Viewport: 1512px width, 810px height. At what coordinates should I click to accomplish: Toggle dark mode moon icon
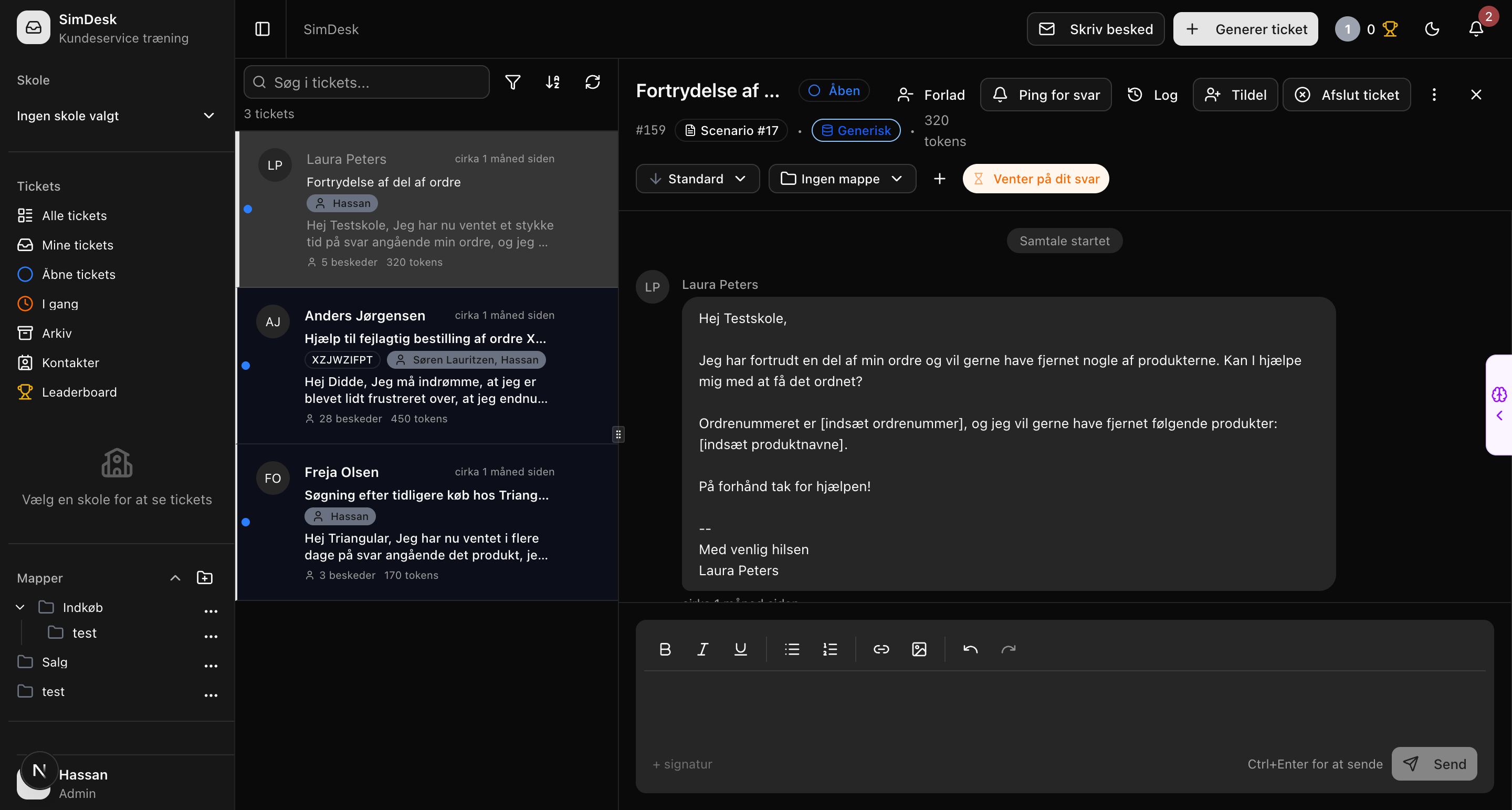pyautogui.click(x=1432, y=29)
